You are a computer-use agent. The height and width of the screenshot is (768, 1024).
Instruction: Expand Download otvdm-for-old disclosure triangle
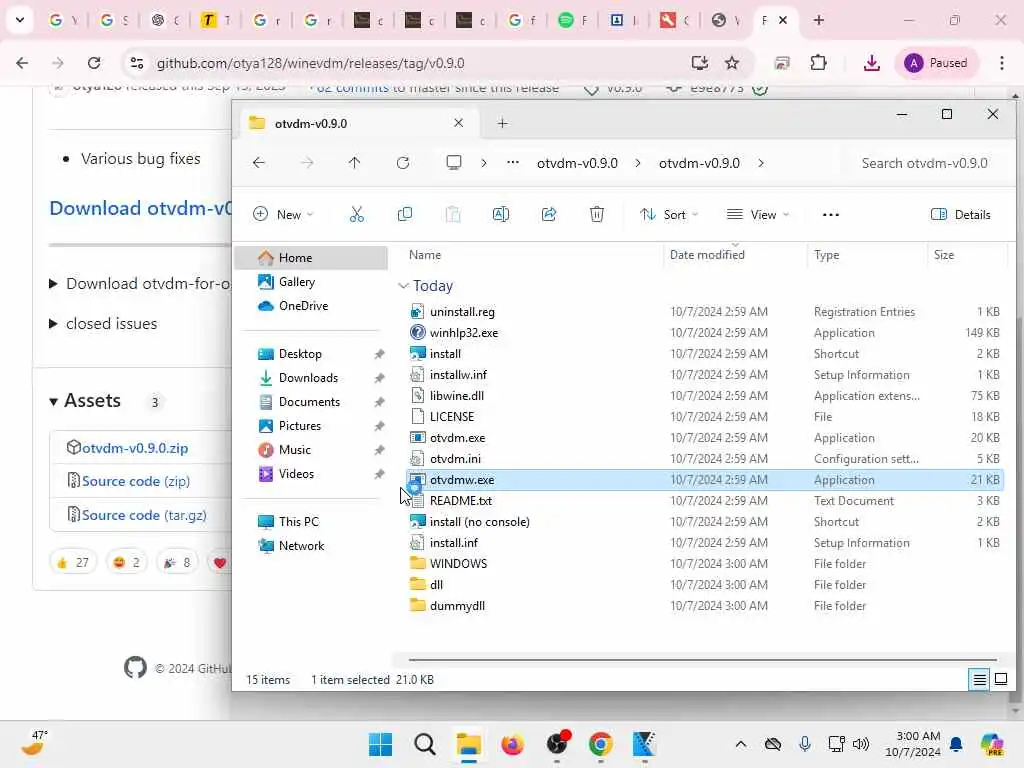(x=54, y=283)
